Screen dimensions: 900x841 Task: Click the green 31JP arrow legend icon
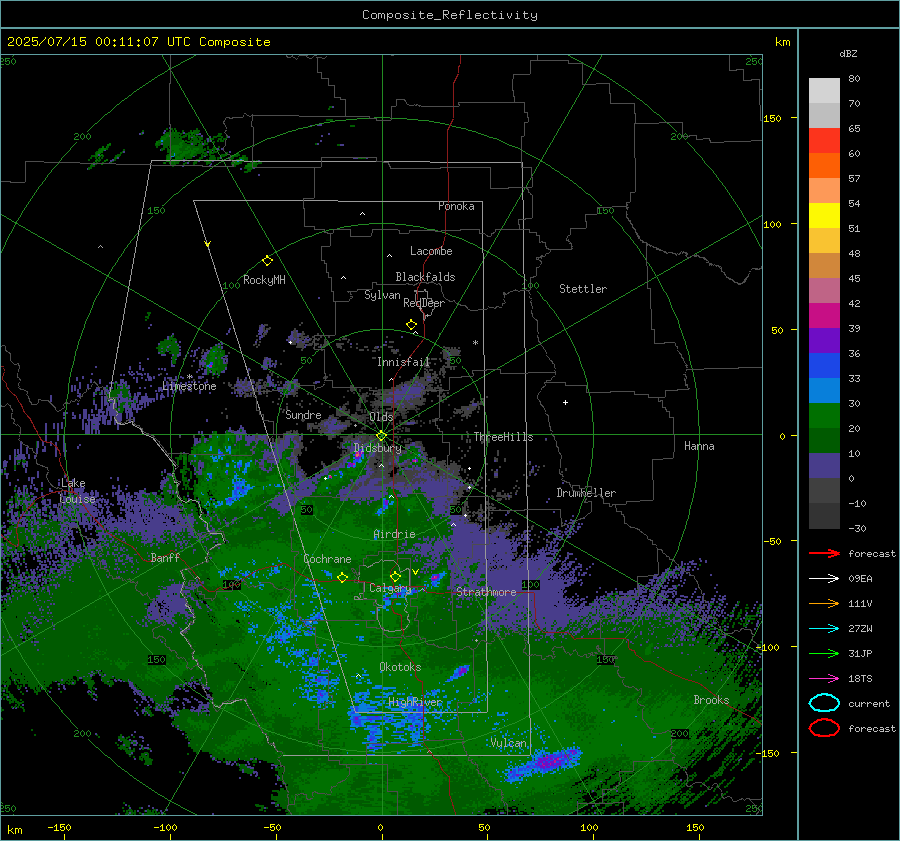coord(824,653)
